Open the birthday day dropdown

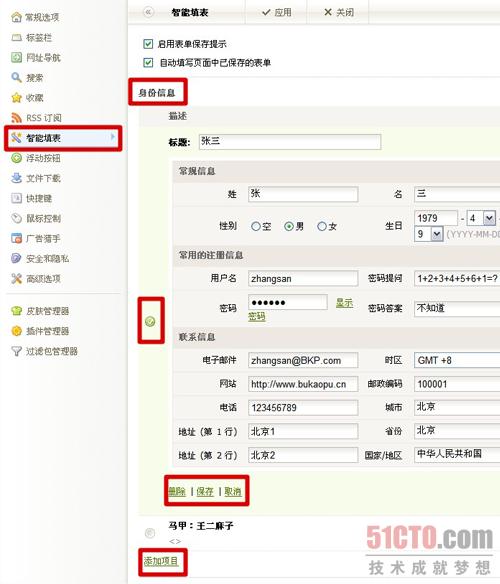(x=437, y=234)
